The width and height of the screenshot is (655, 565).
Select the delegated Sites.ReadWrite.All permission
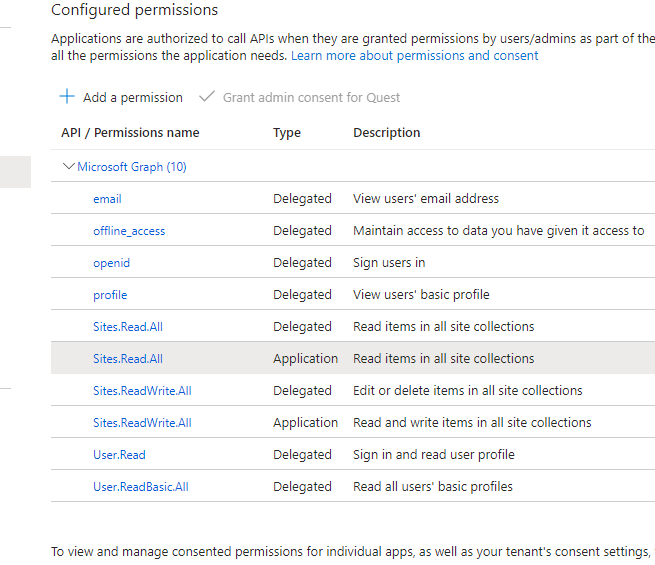tap(142, 391)
